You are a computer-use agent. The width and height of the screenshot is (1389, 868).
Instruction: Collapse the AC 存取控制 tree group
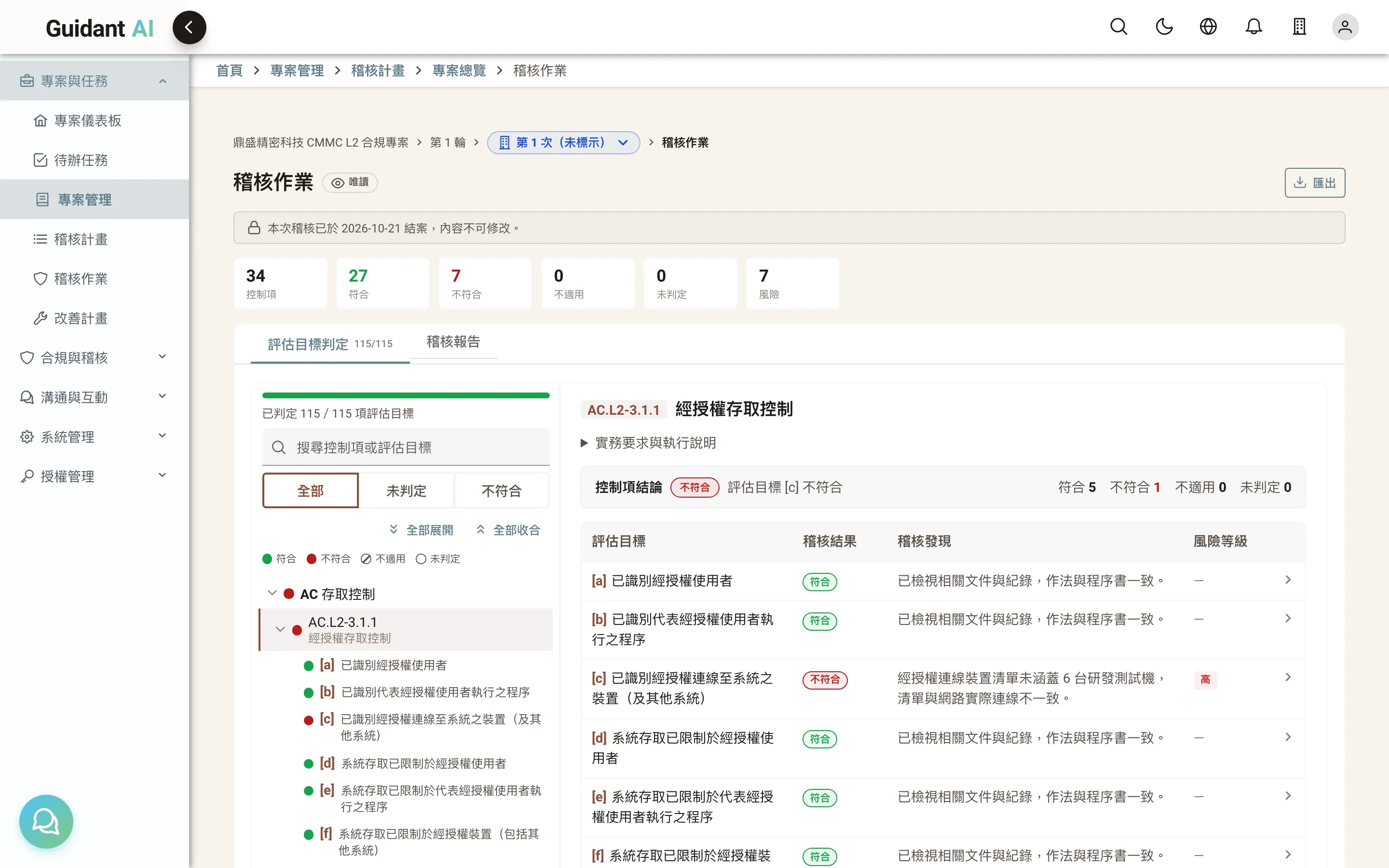[x=272, y=593]
